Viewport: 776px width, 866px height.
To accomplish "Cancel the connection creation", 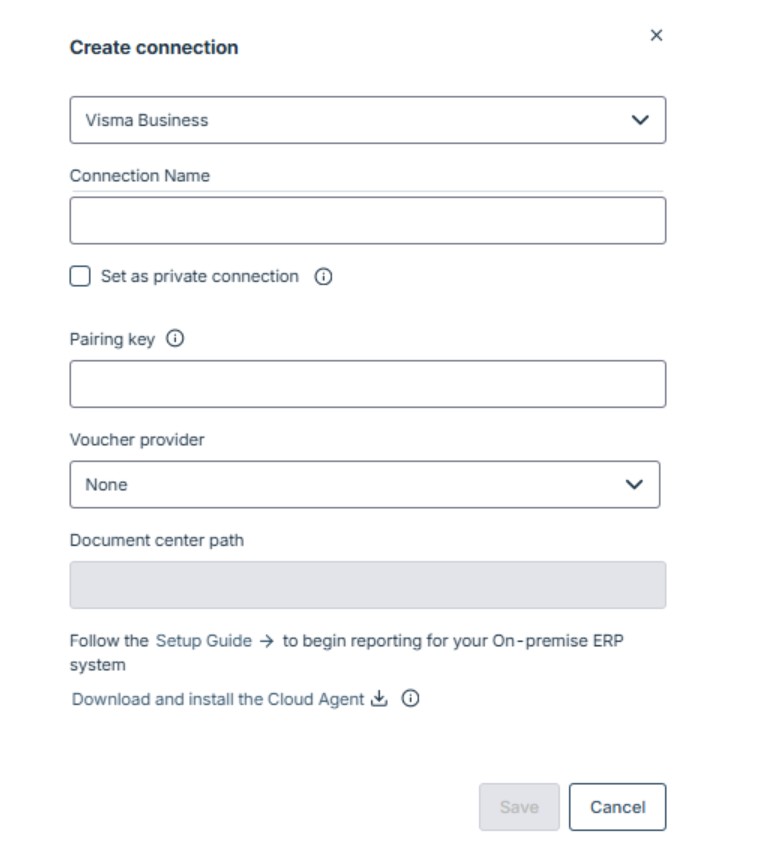I will (x=617, y=807).
